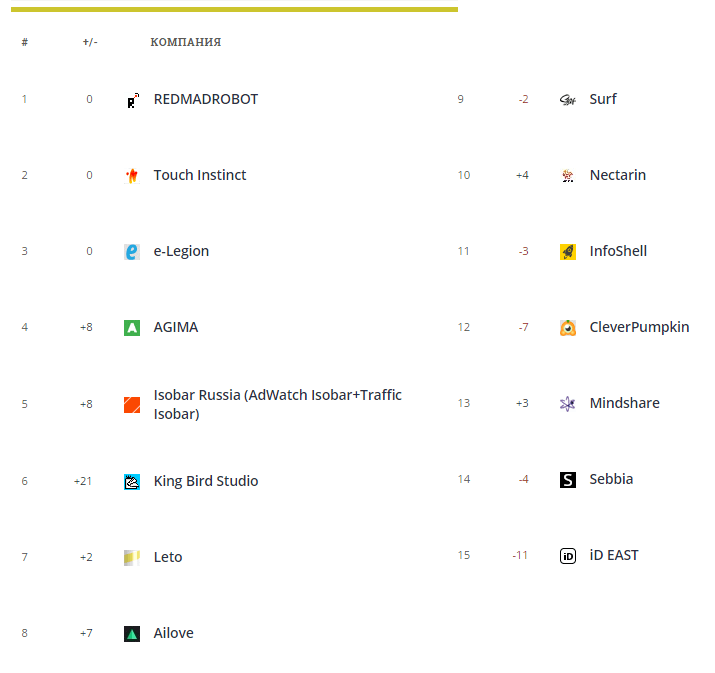Click the orange Isobar Russia logo

[x=132, y=404]
